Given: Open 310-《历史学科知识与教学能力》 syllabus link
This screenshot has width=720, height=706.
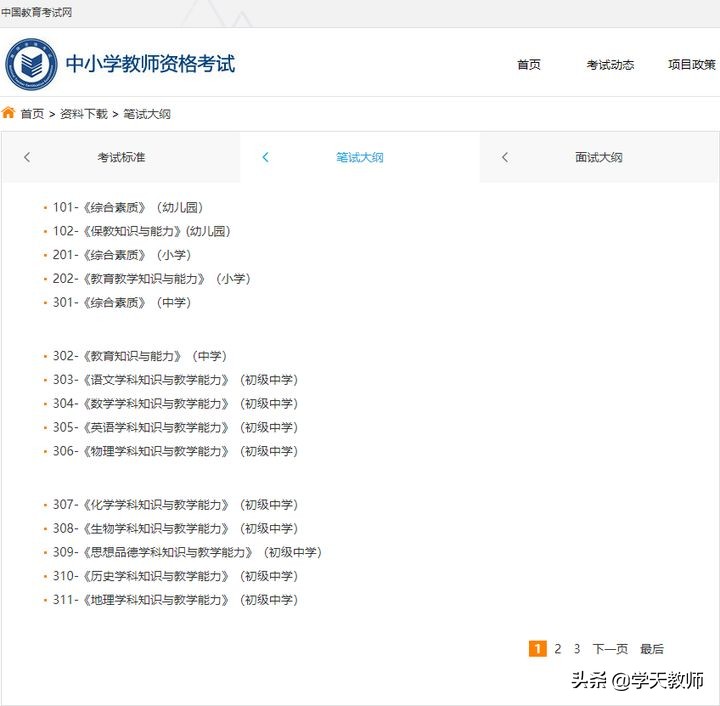Looking at the screenshot, I should [x=175, y=576].
